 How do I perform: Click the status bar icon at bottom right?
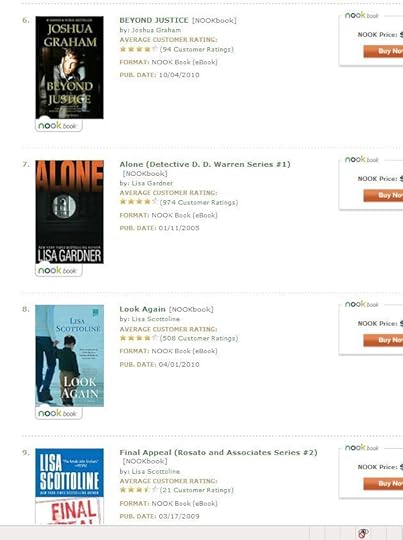coord(363,533)
